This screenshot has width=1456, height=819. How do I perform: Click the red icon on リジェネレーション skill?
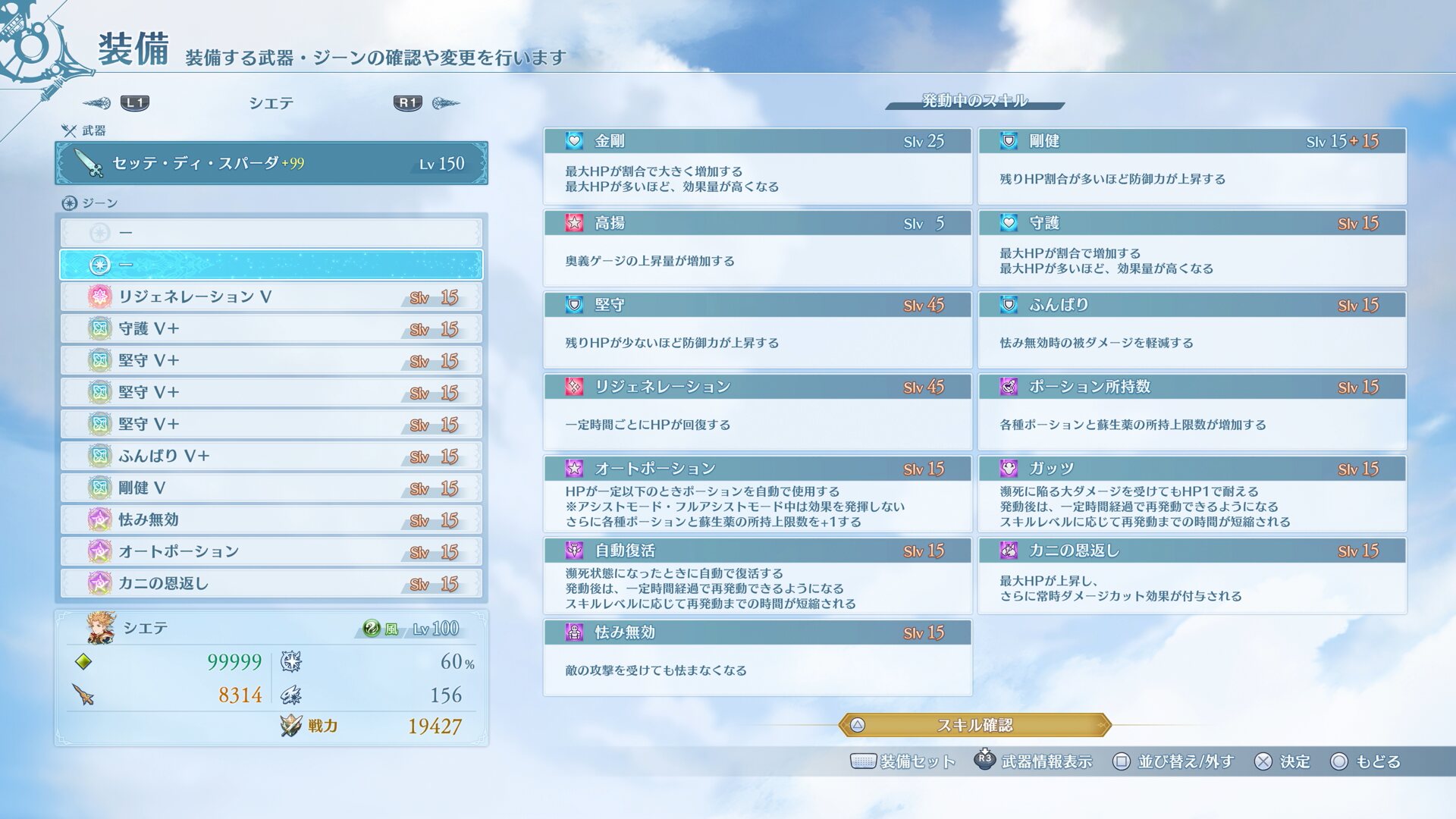(x=574, y=387)
